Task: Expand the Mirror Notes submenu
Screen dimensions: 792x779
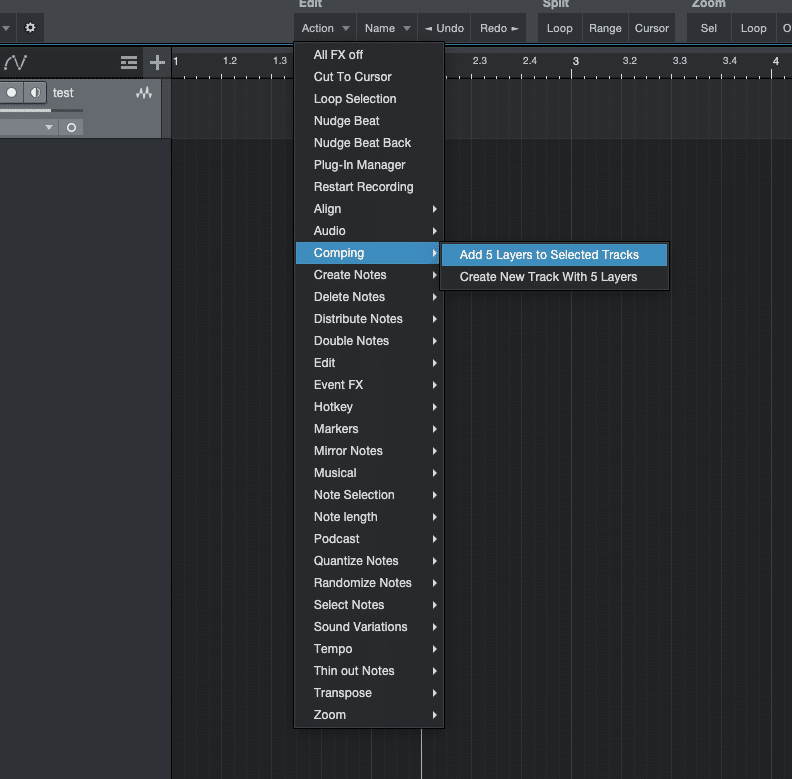Action: [369, 451]
